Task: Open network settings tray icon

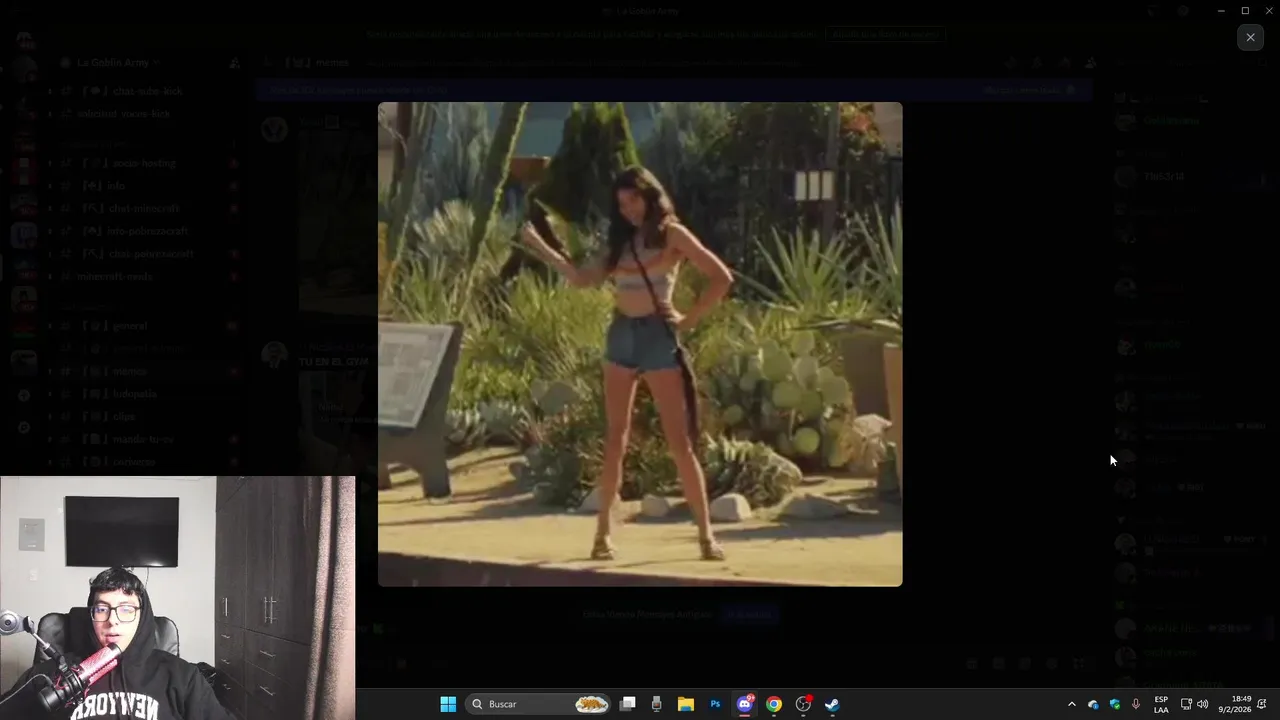Action: pos(1186,704)
